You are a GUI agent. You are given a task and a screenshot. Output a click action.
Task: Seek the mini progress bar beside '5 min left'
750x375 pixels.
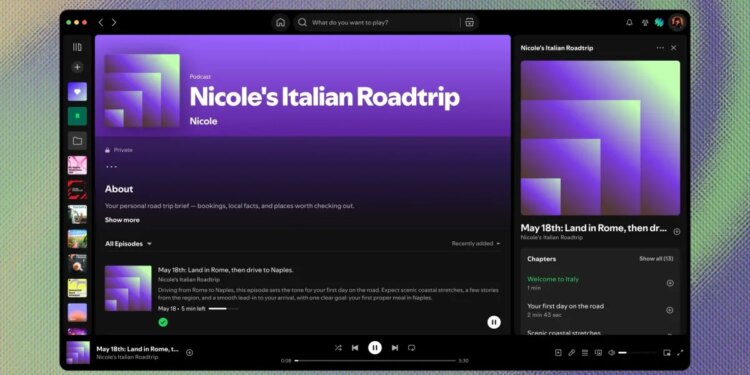coord(223,309)
